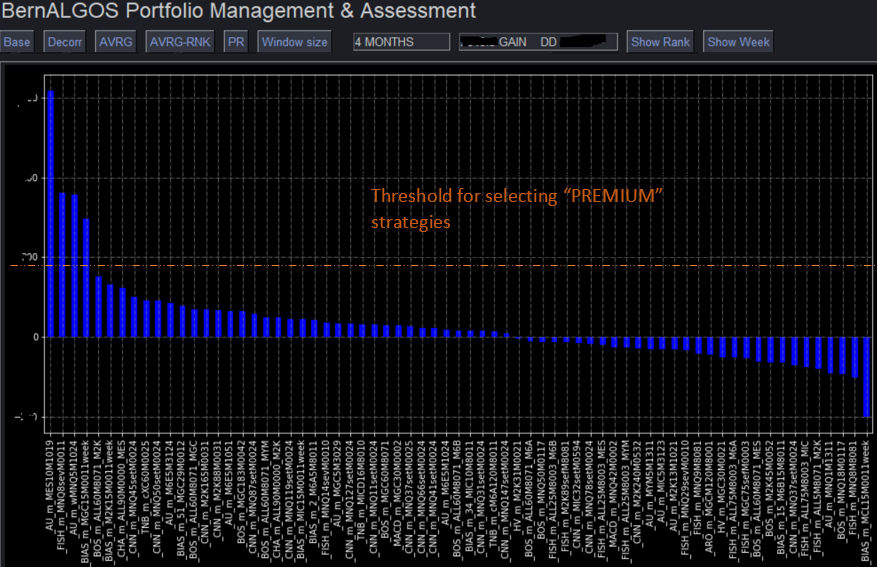Click the most negative bar BIAS_m_MCL15M0011week
This screenshot has height=568, width=877.
866,377
